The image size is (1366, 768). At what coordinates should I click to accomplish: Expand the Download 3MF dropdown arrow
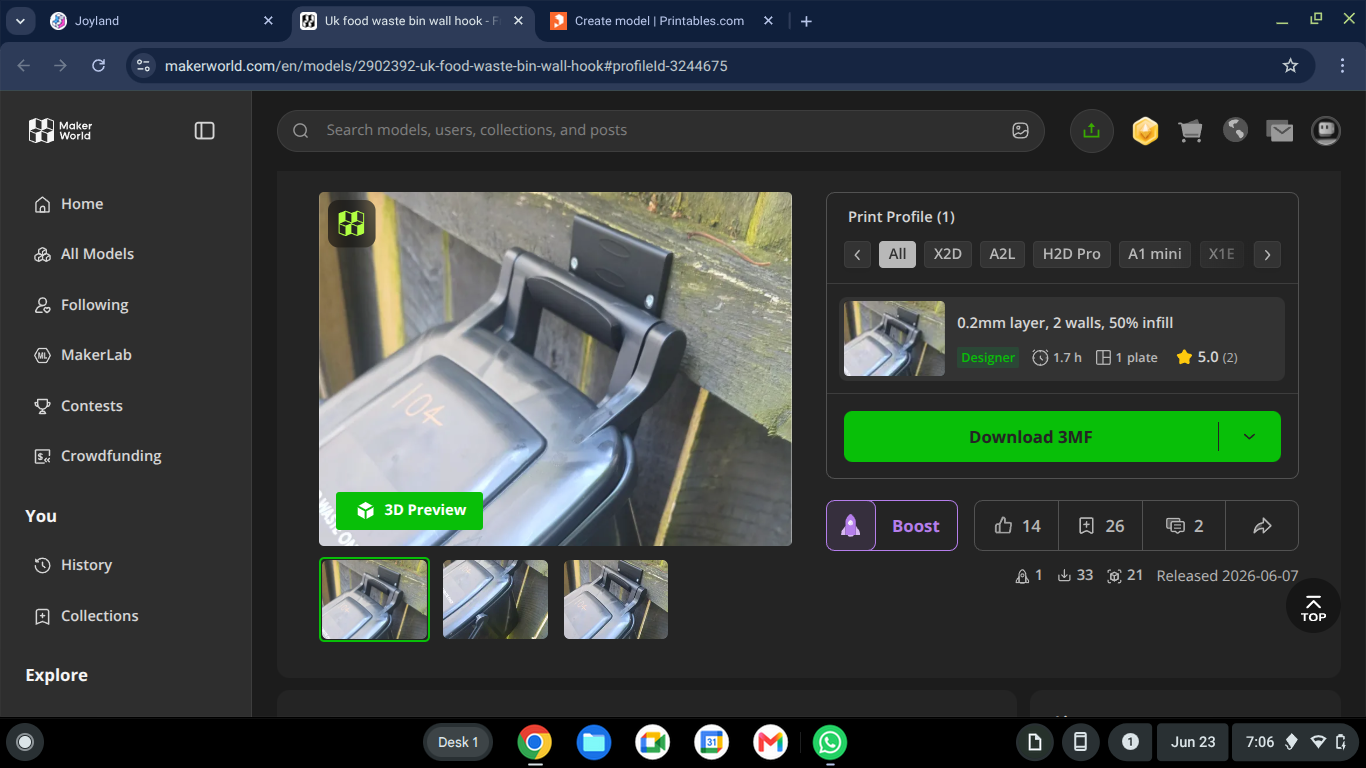point(1249,437)
